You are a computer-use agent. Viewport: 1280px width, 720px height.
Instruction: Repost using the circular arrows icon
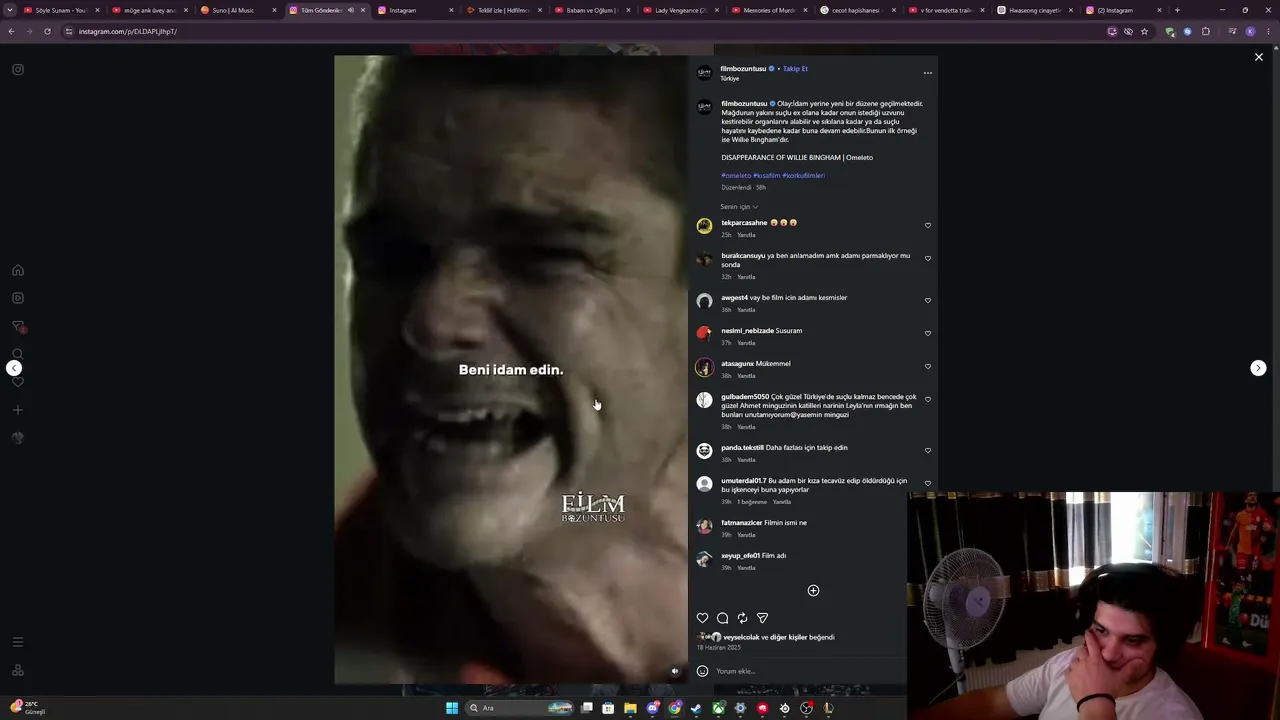click(x=742, y=618)
